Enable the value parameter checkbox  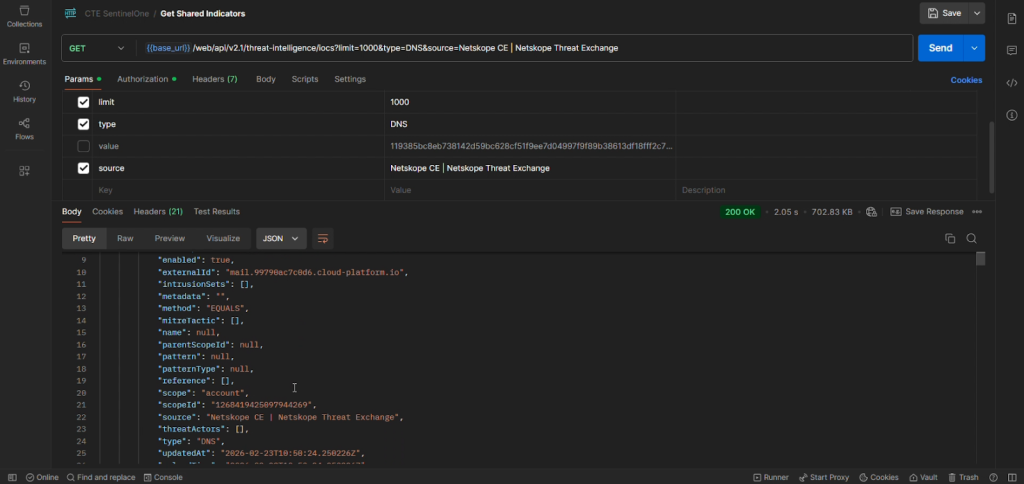coord(84,146)
